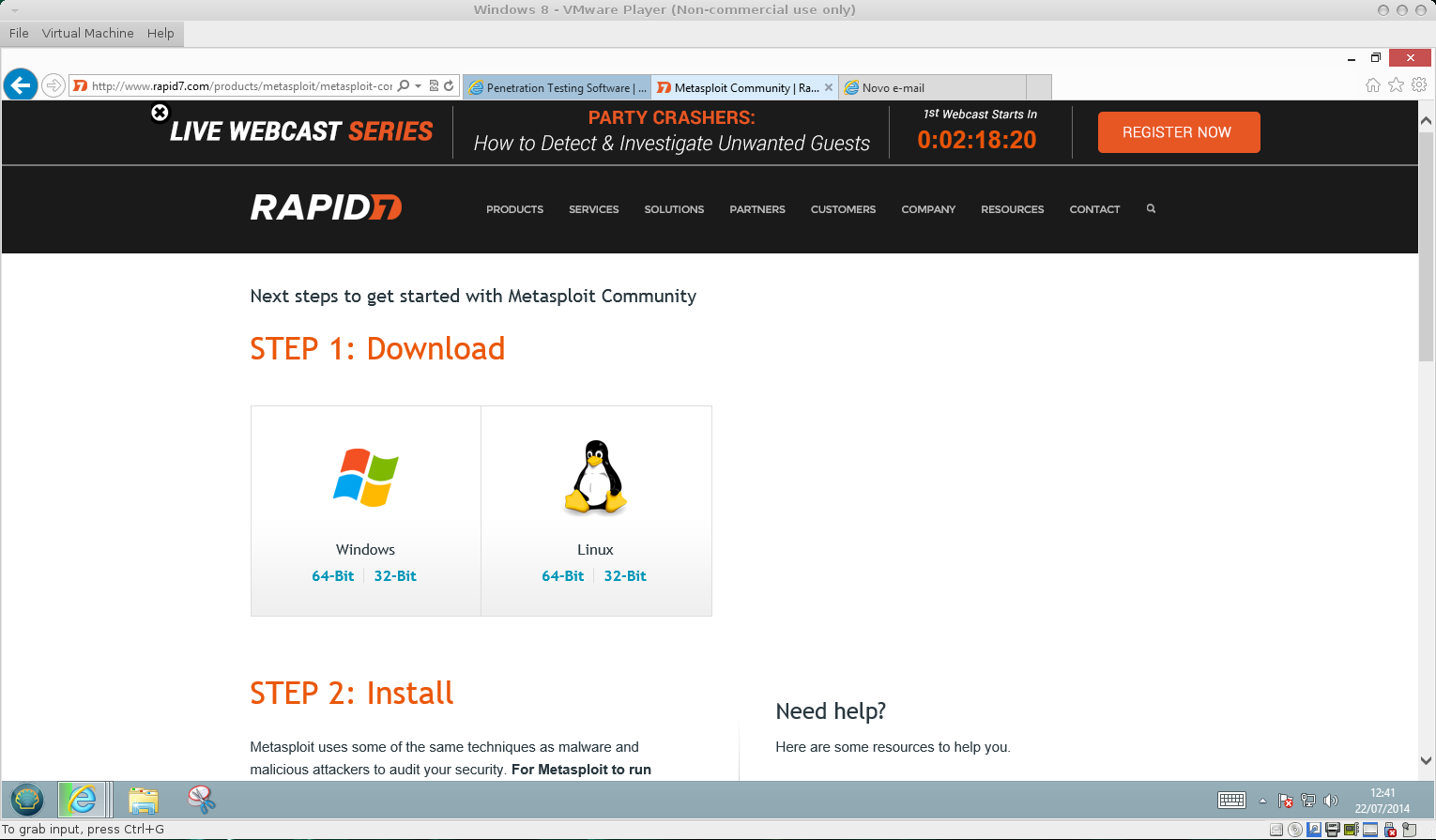Click the vertical scrollbar thumb

click(x=1426, y=248)
